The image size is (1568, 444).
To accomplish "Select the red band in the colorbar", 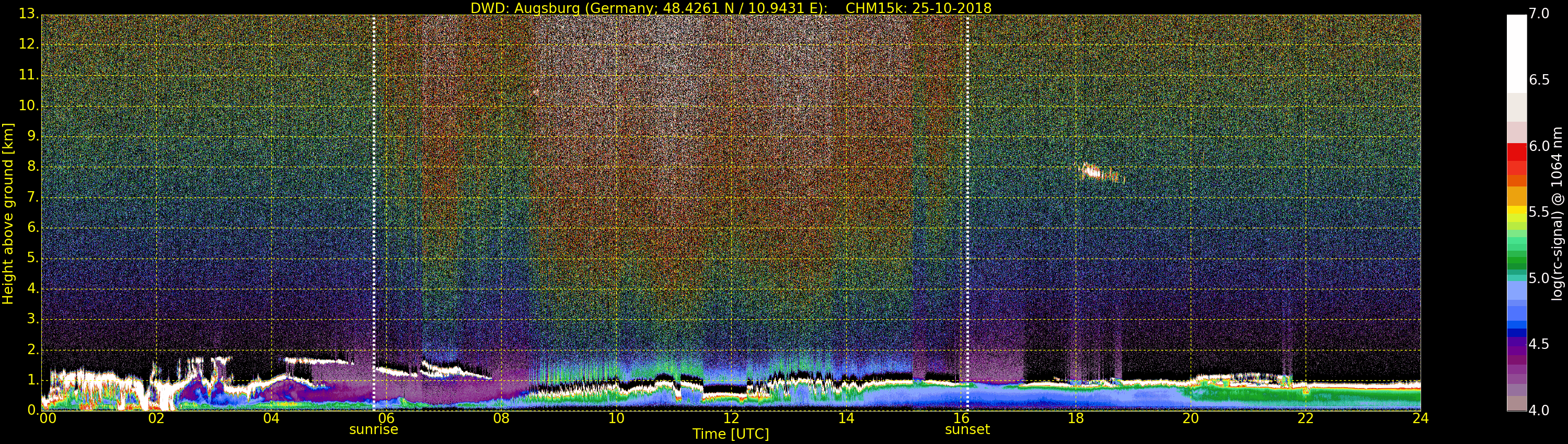I will coord(1516,152).
